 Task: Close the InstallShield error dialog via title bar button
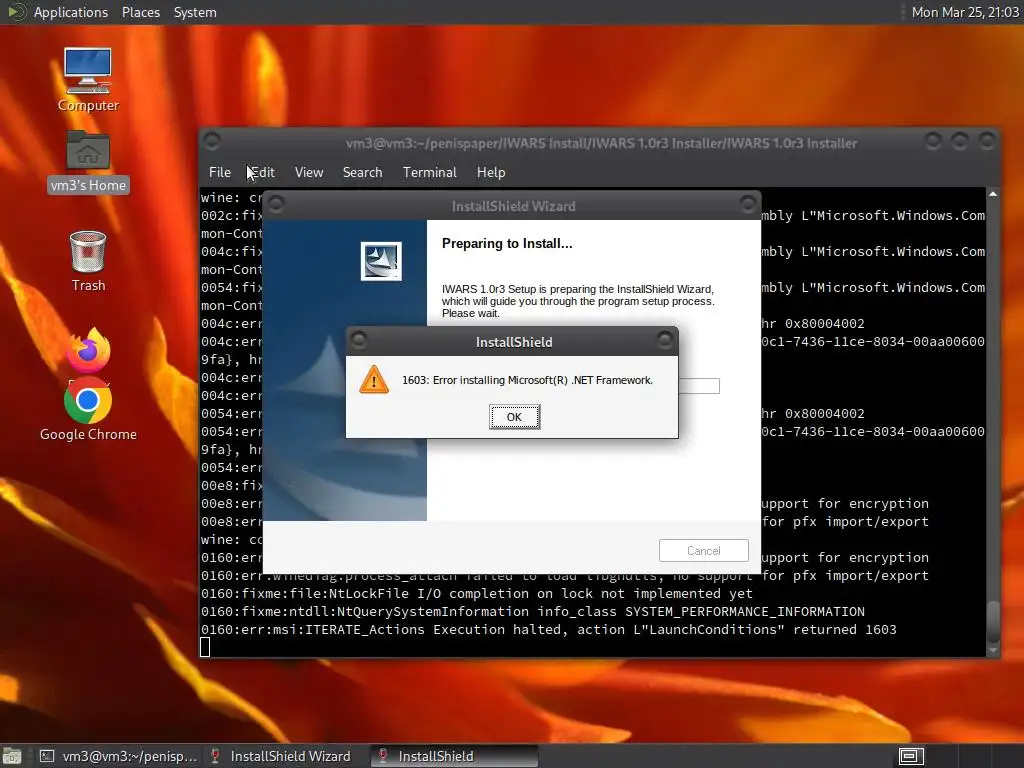tap(665, 340)
